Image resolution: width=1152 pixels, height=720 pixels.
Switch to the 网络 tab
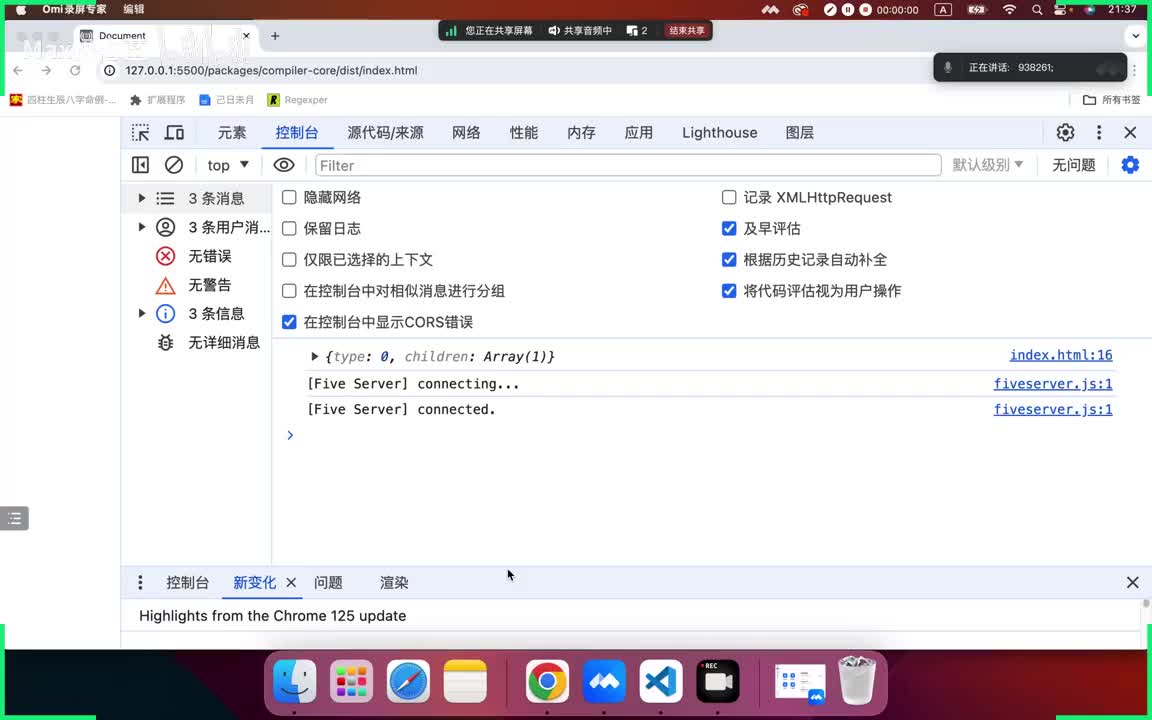click(466, 133)
